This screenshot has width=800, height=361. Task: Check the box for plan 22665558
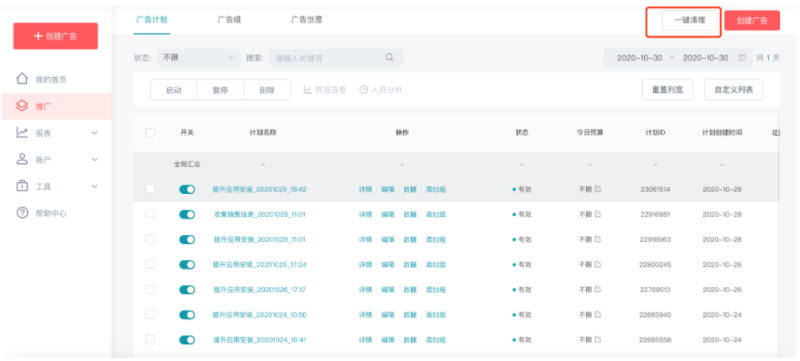(150, 340)
